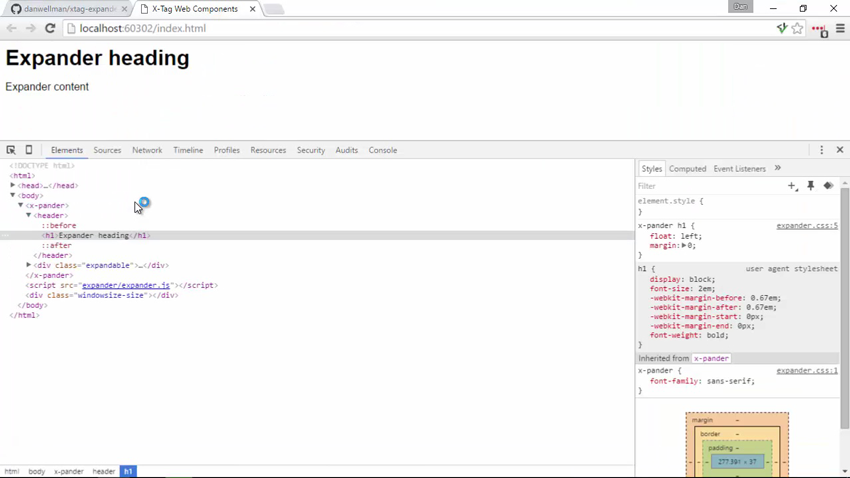Close the DevTools panel

(x=840, y=150)
